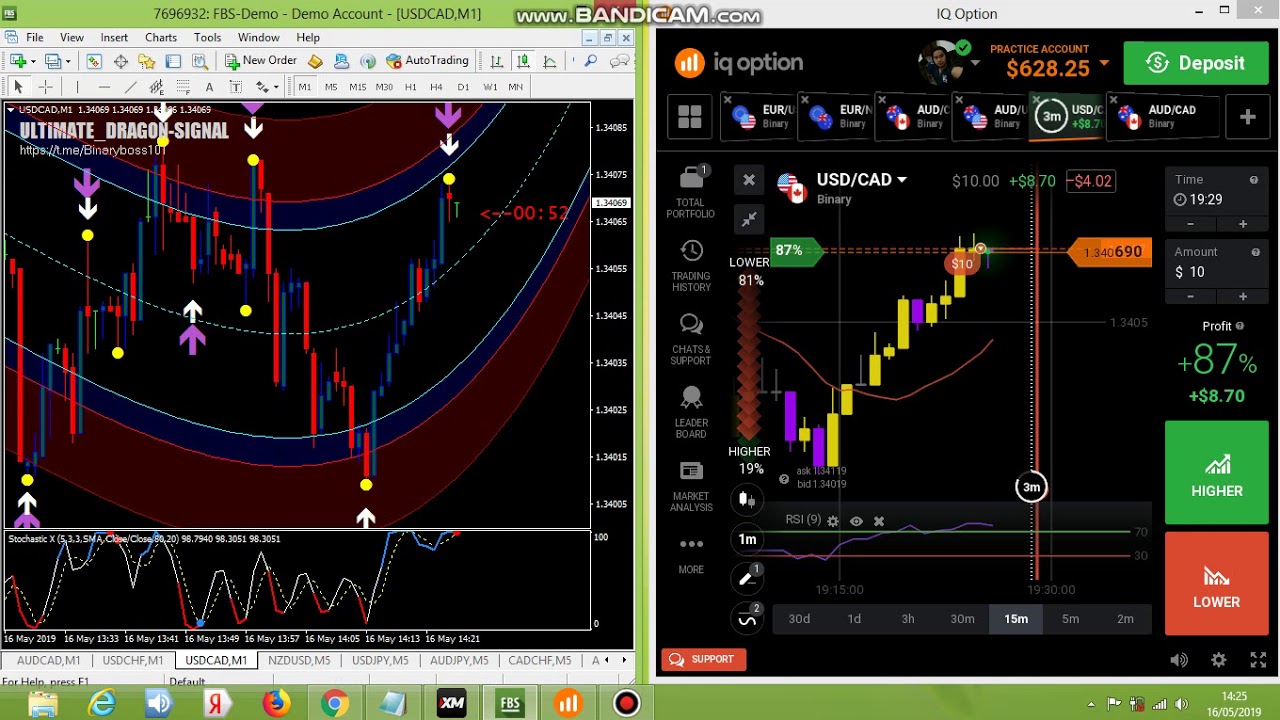The height and width of the screenshot is (720, 1280).
Task: Click the HIGHER trade button
Action: click(x=1216, y=473)
